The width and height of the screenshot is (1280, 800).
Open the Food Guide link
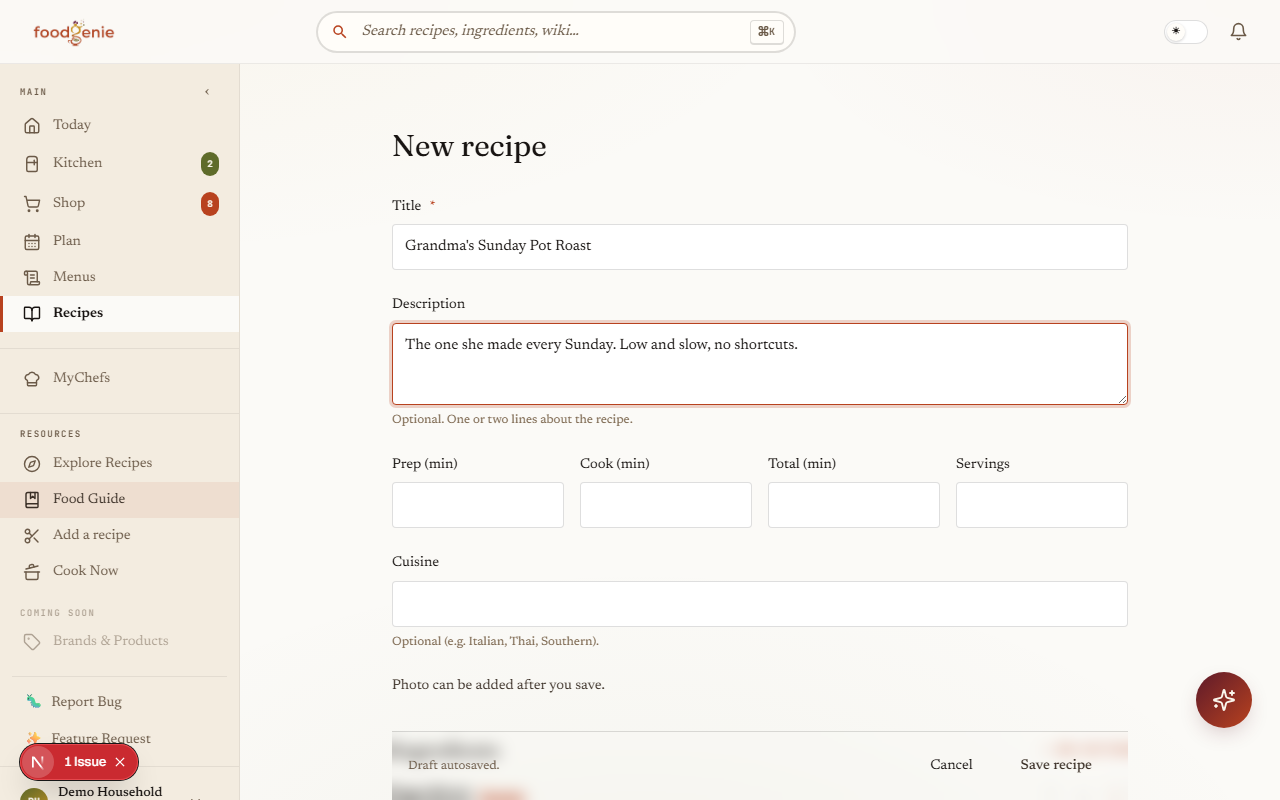pos(120,499)
